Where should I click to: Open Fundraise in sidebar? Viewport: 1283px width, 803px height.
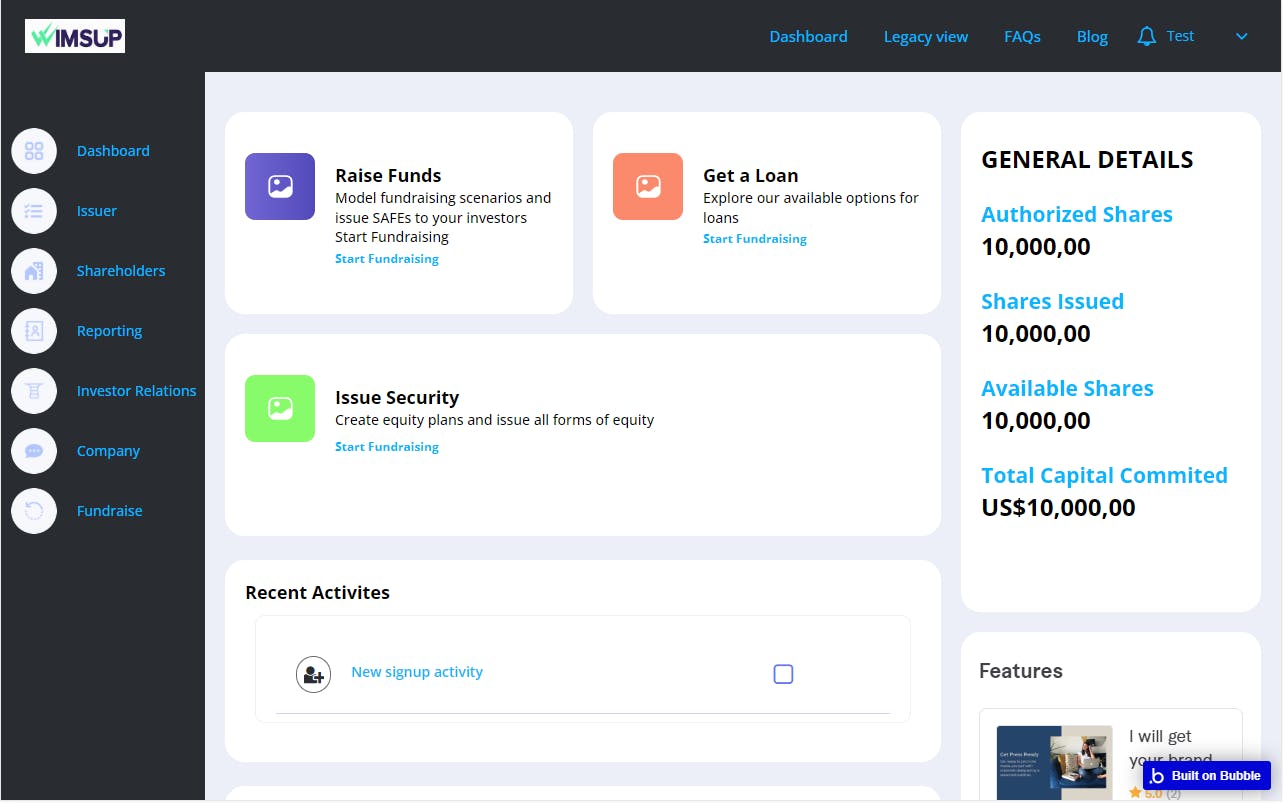coord(109,511)
